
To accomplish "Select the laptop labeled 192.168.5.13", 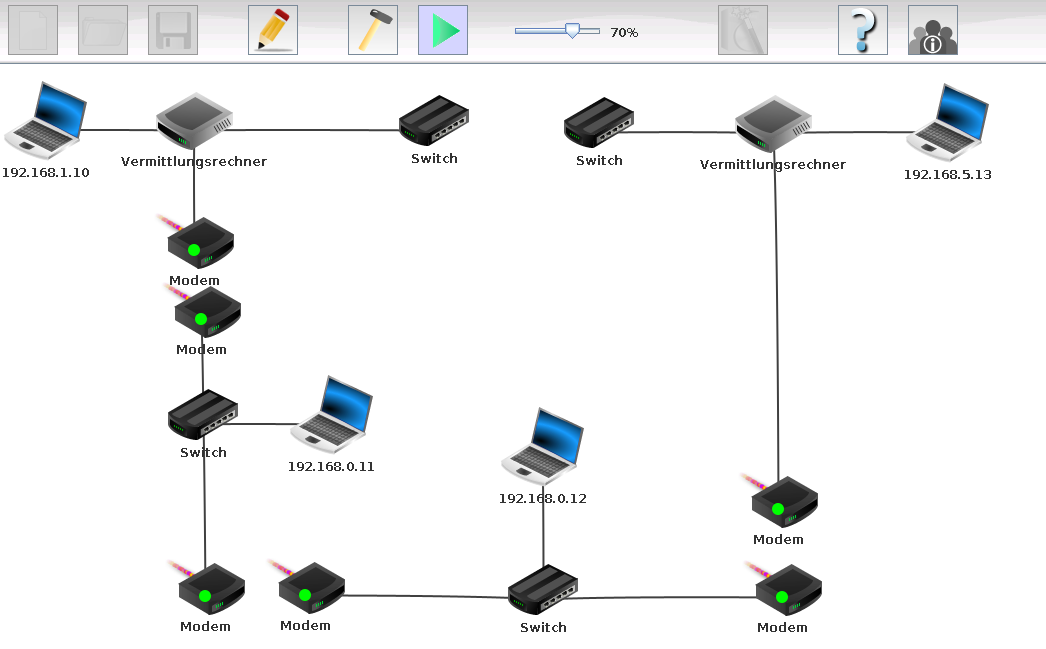I will click(x=948, y=123).
